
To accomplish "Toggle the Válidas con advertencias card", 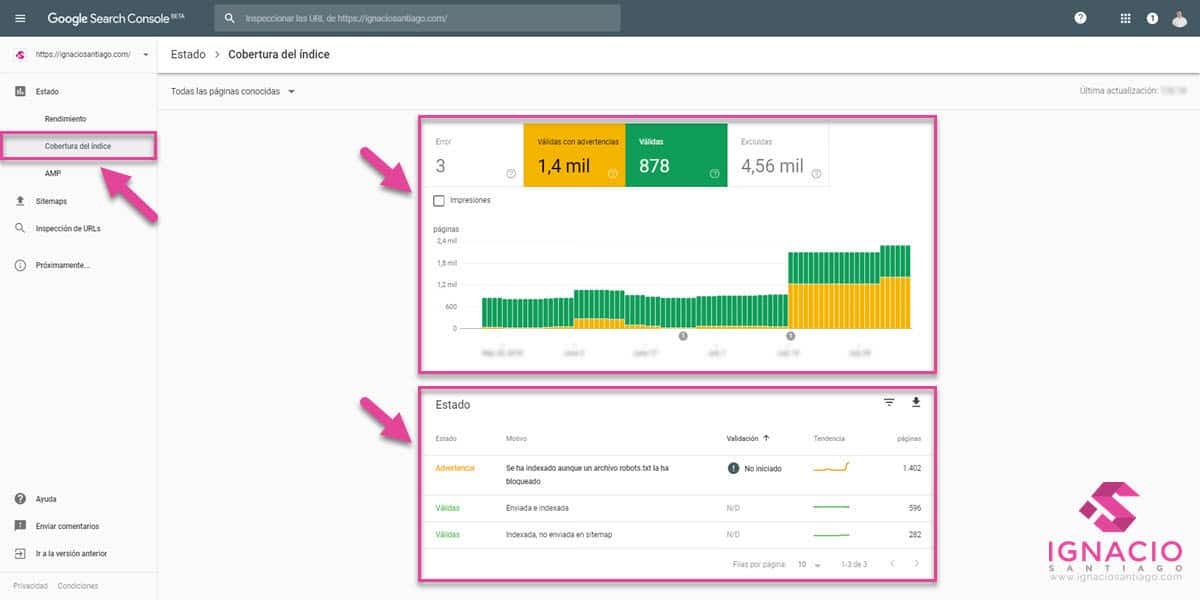I will (575, 156).
